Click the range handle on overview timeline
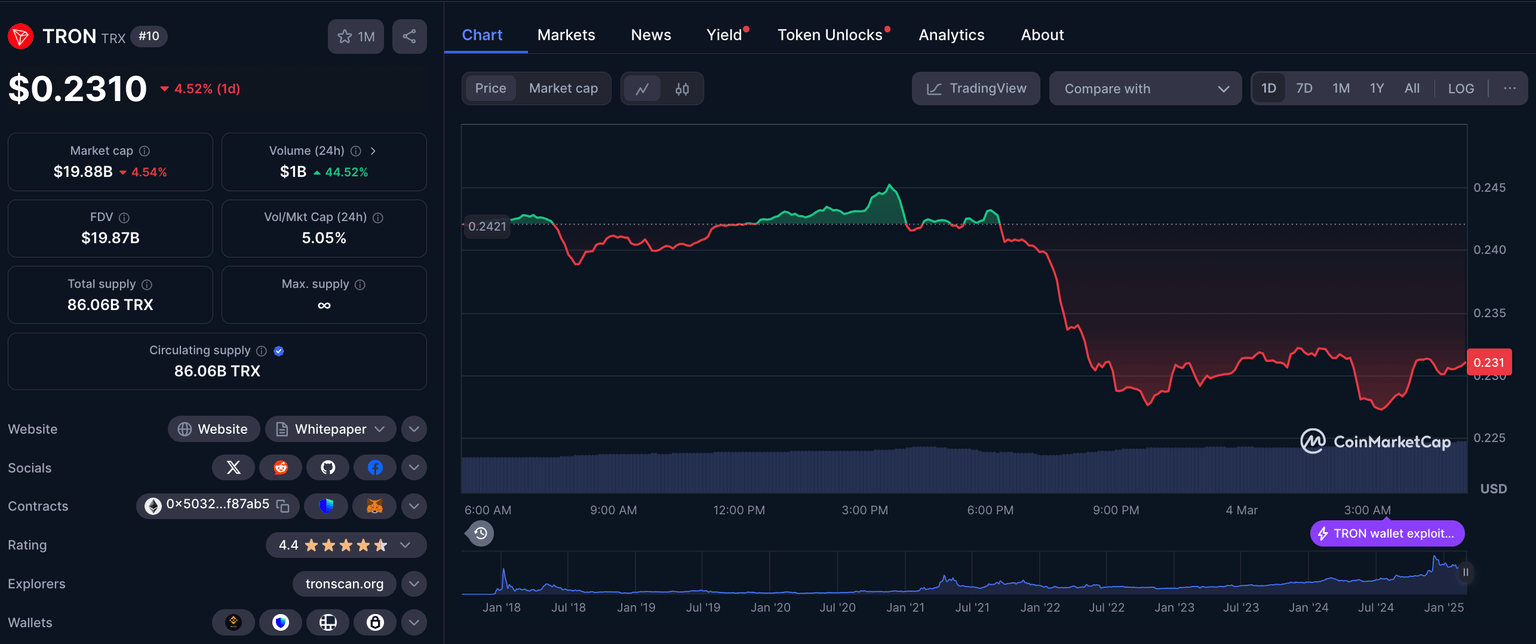This screenshot has height=644, width=1536. pos(1465,573)
